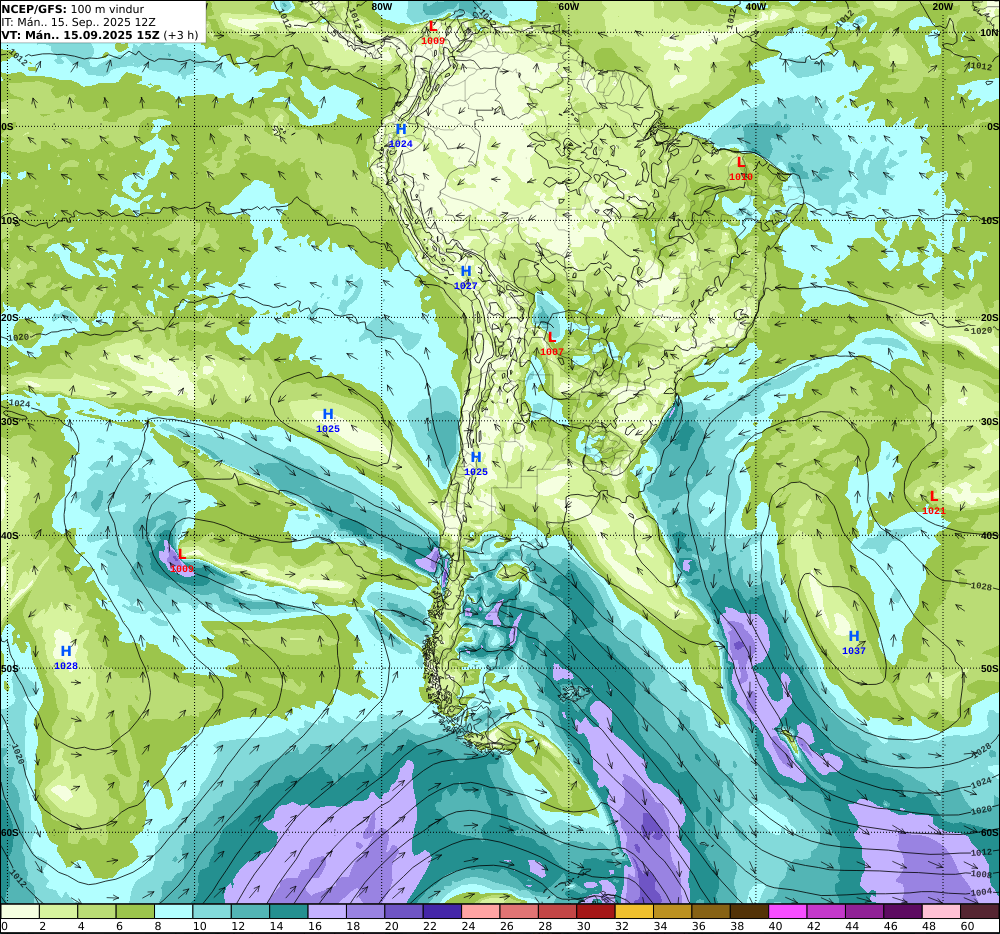Click the 6–8 olive green legend swatch

pyautogui.click(x=135, y=911)
